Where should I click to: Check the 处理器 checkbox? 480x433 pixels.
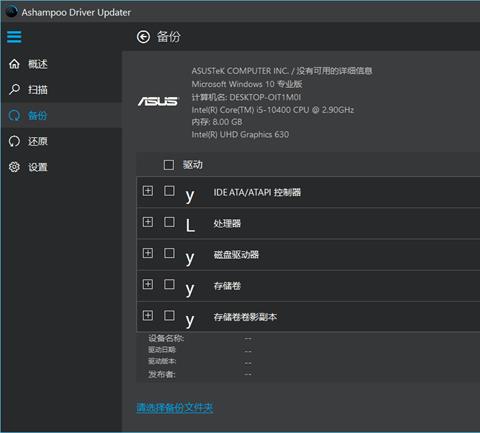click(x=169, y=222)
